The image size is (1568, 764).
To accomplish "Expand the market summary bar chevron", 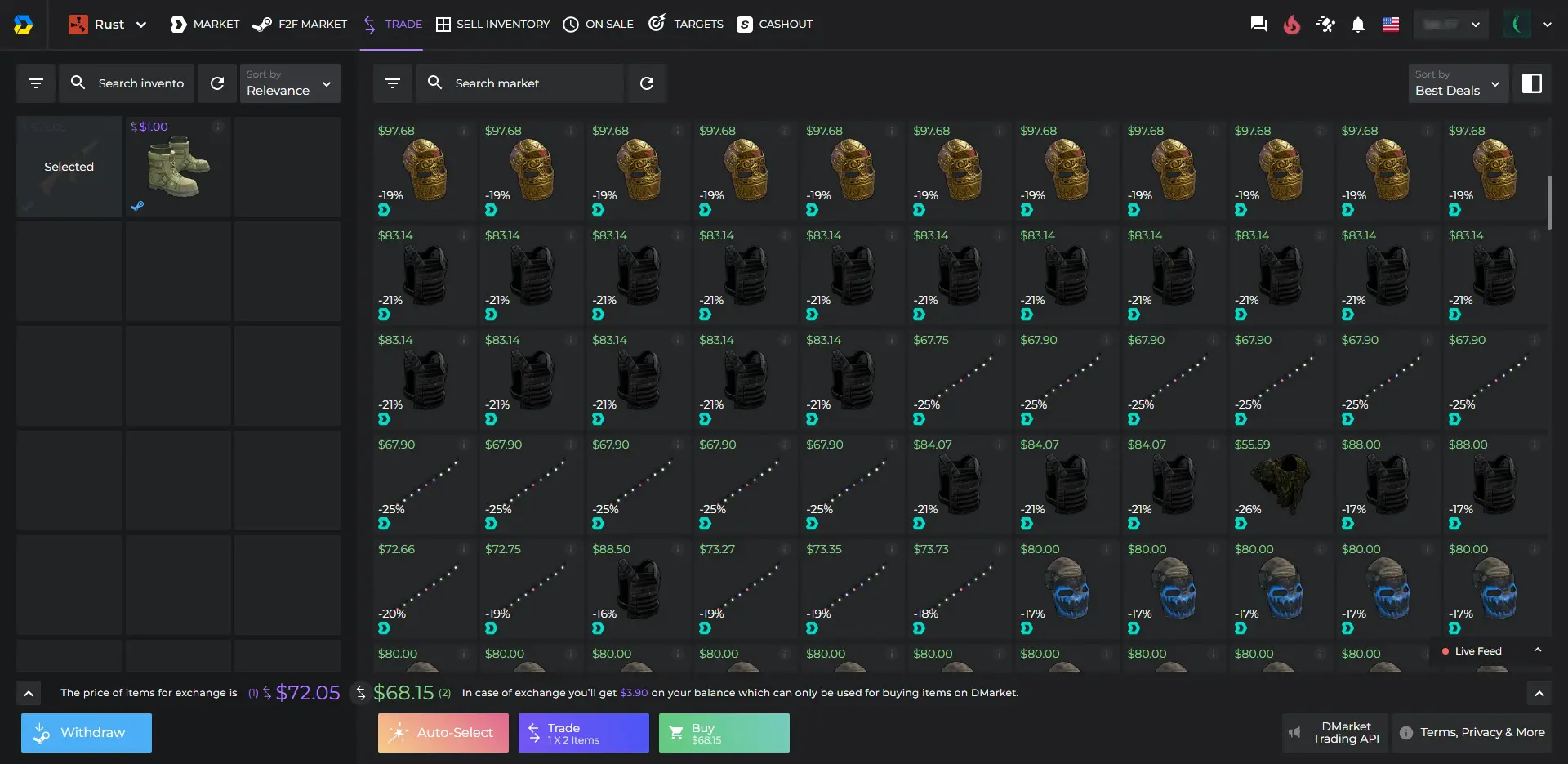I will click(x=1539, y=694).
